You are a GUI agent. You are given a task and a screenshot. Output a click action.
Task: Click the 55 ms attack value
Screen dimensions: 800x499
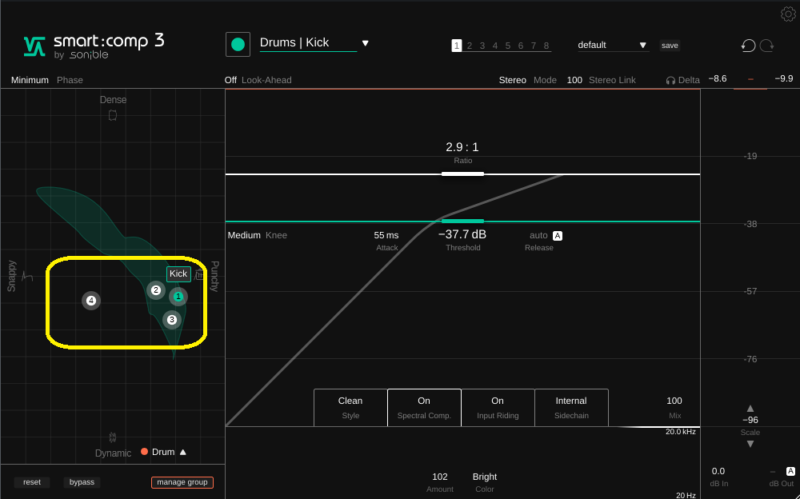pos(386,235)
